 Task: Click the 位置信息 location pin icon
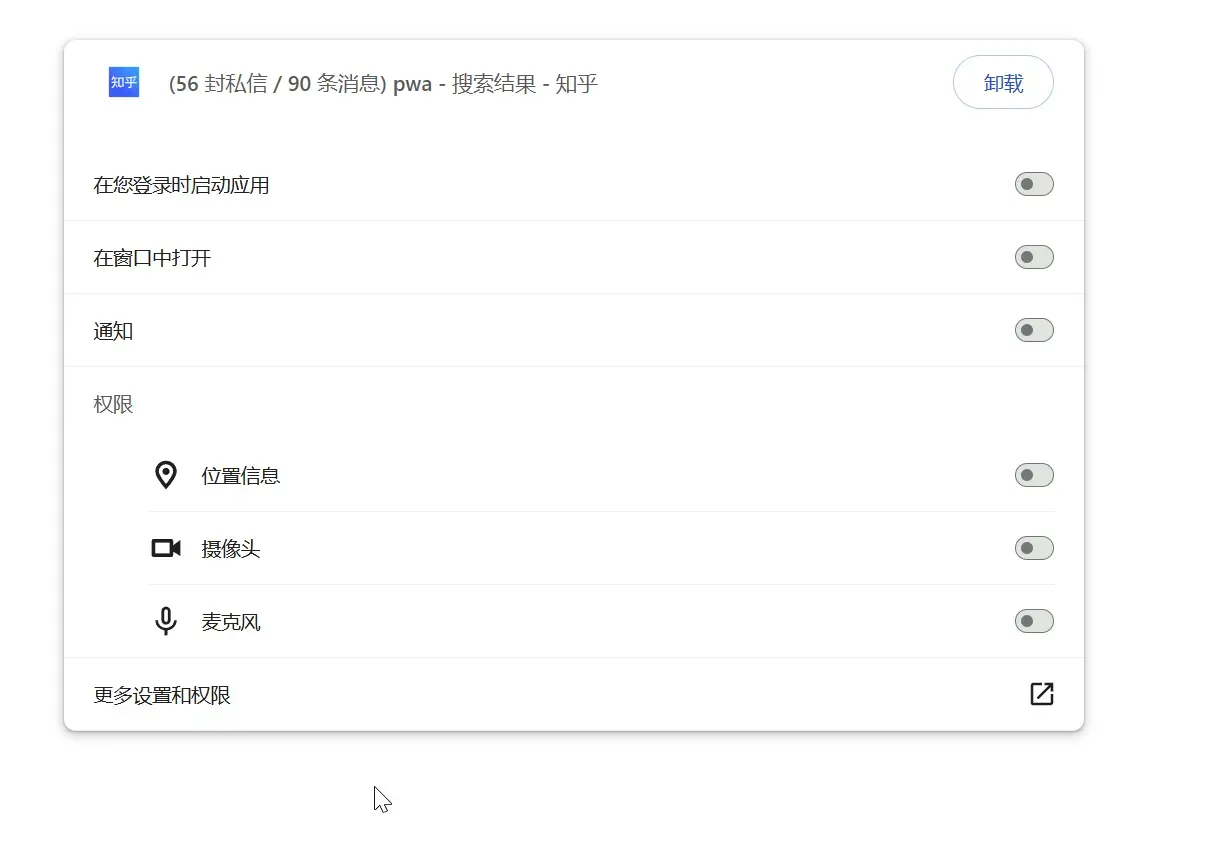(x=166, y=475)
